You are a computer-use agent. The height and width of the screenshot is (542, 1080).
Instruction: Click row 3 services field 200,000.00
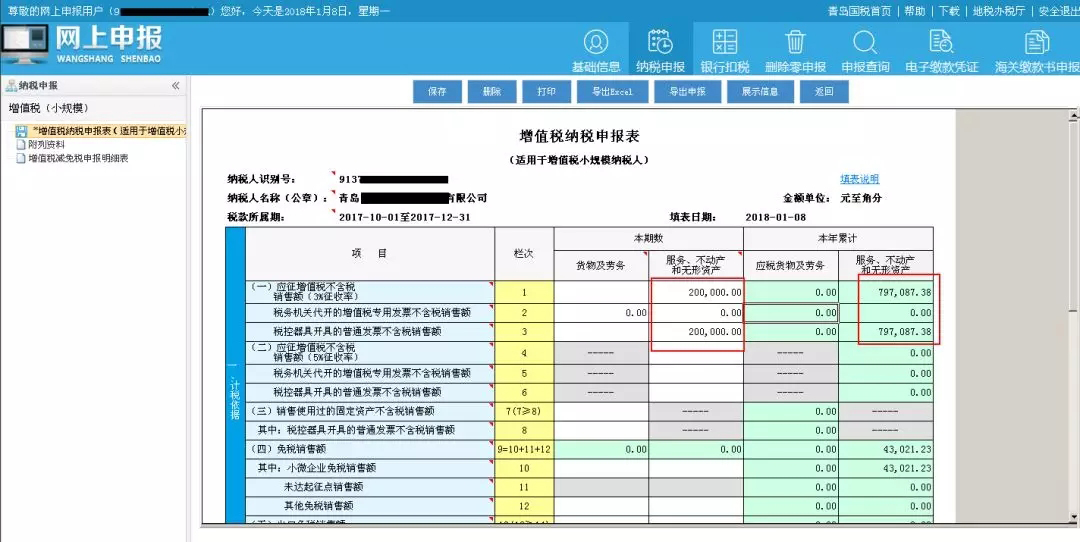tap(696, 332)
